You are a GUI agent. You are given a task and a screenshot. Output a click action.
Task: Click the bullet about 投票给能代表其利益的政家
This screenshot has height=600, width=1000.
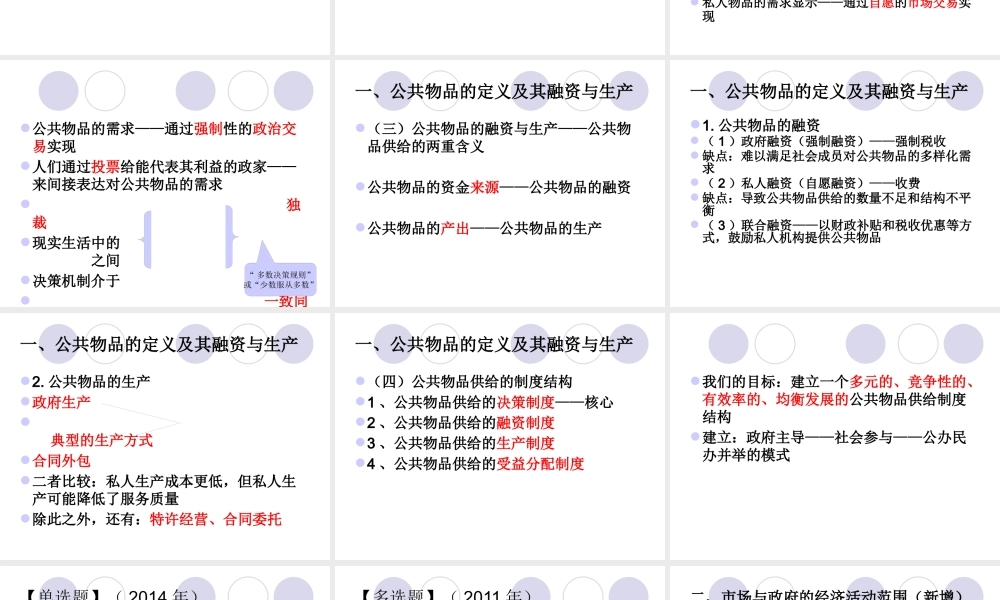point(165,176)
